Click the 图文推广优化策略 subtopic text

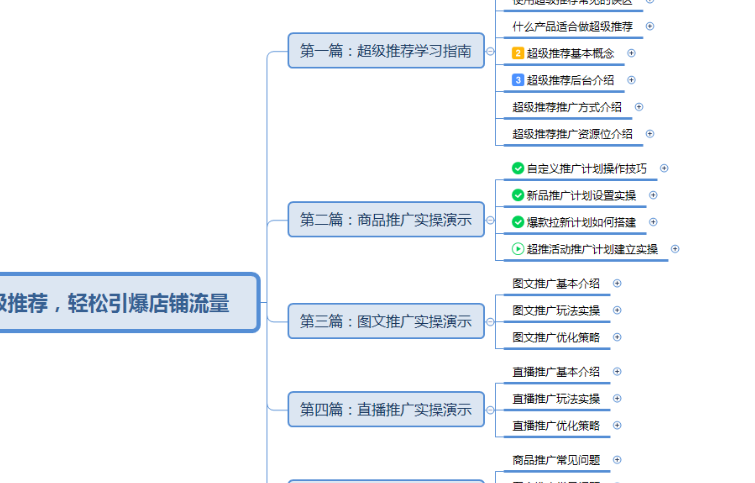click(x=556, y=338)
